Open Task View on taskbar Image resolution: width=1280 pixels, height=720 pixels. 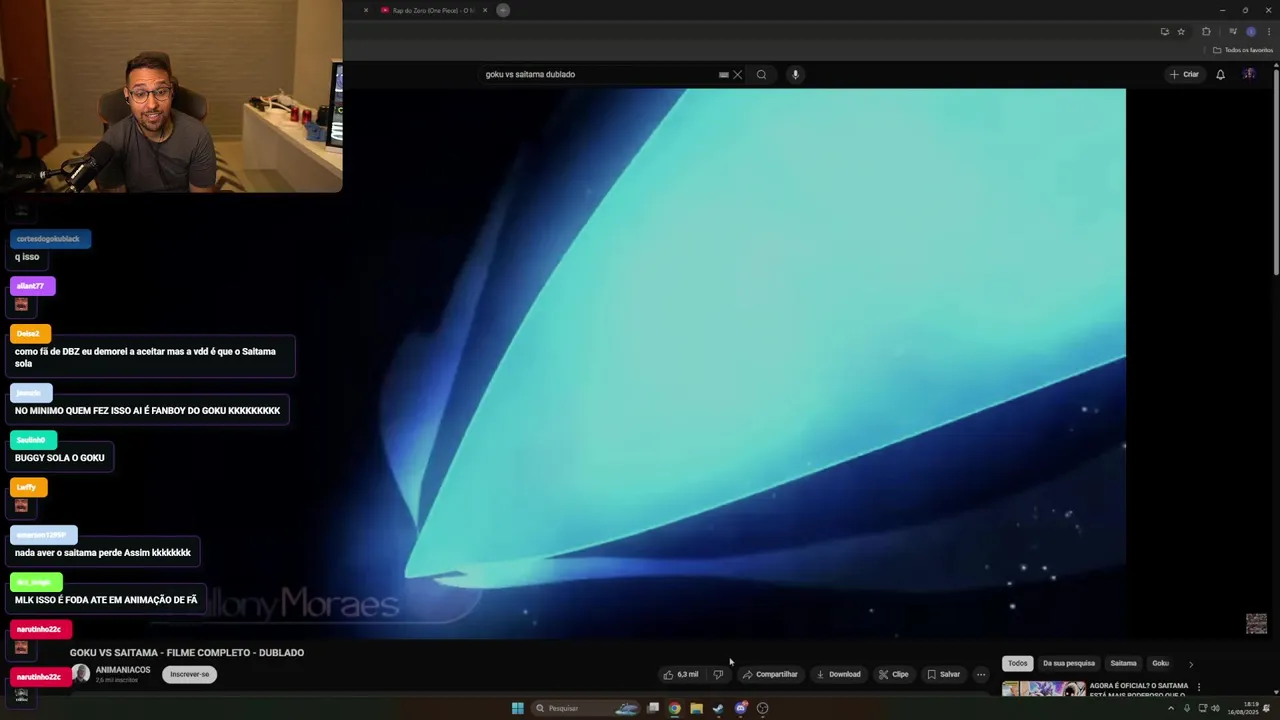click(653, 708)
